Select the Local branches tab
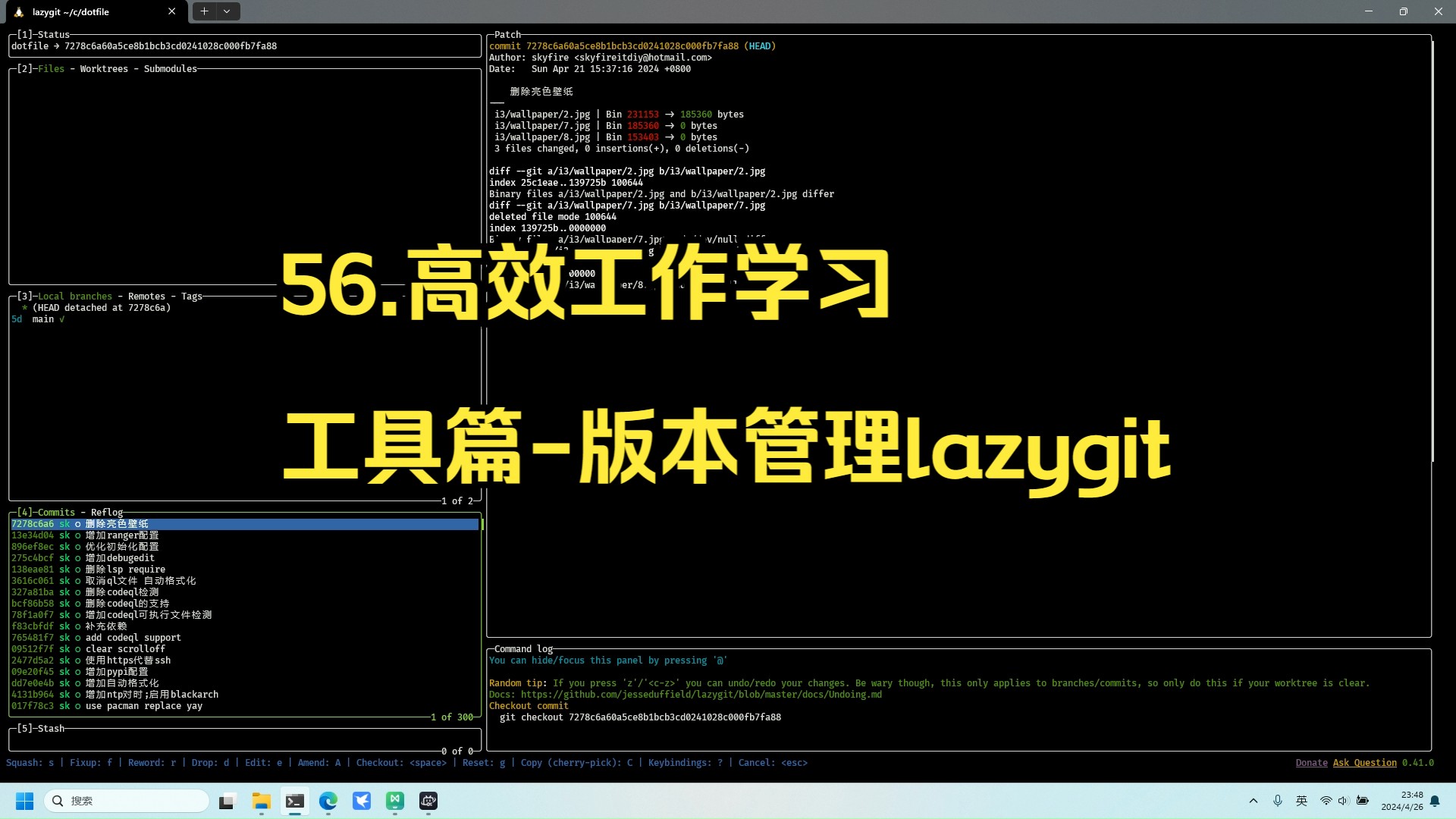Viewport: 1456px width, 819px height. (74, 297)
